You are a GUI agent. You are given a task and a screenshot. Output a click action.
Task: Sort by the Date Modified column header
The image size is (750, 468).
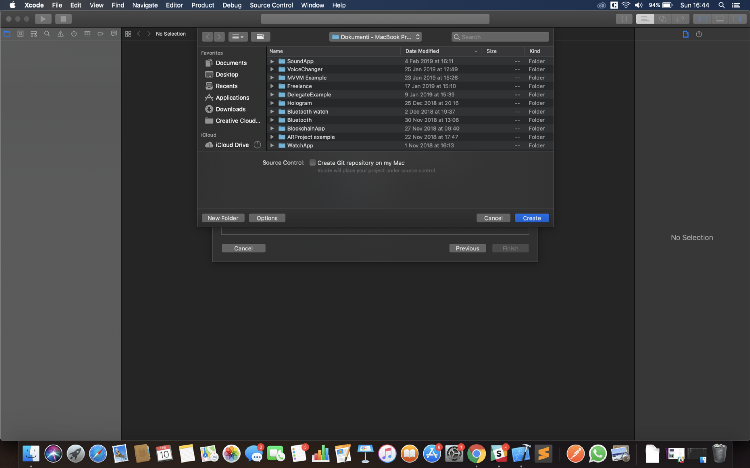441,51
